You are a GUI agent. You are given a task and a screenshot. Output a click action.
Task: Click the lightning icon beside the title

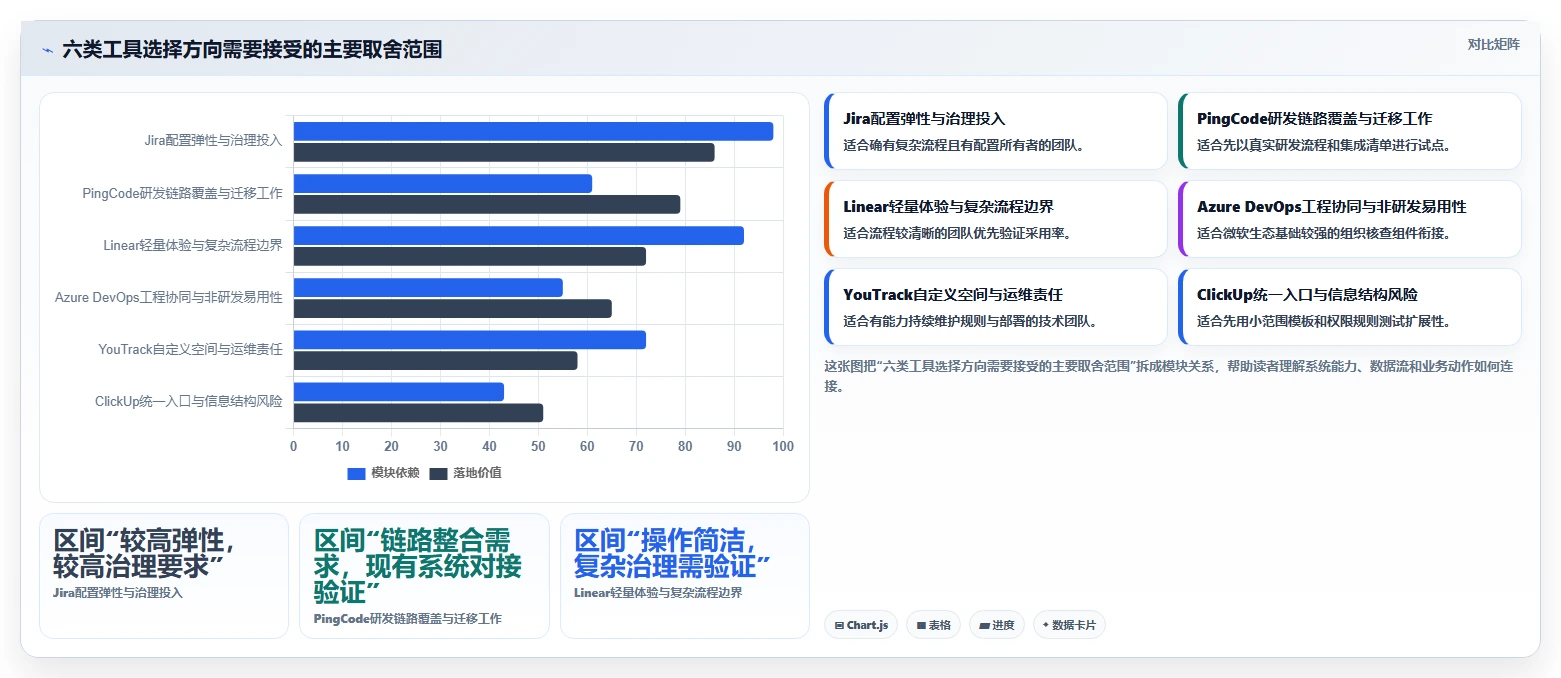pos(47,50)
